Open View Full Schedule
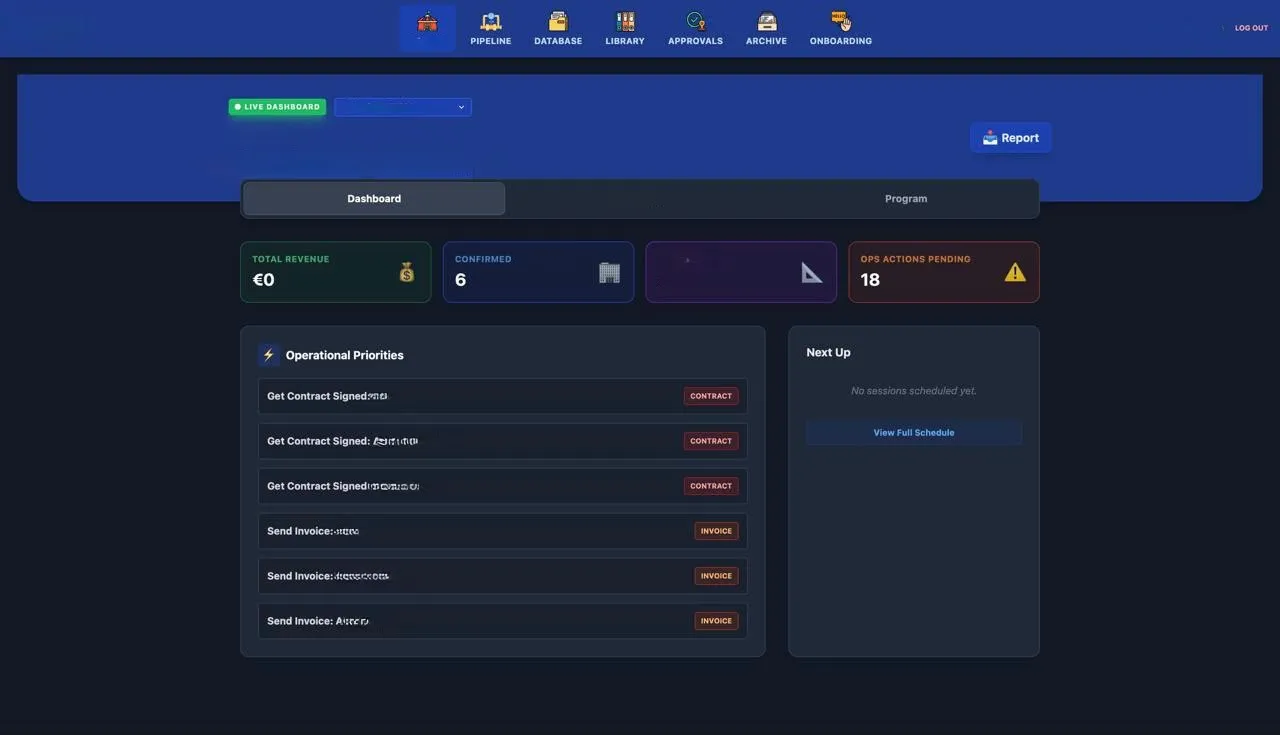 coord(914,433)
